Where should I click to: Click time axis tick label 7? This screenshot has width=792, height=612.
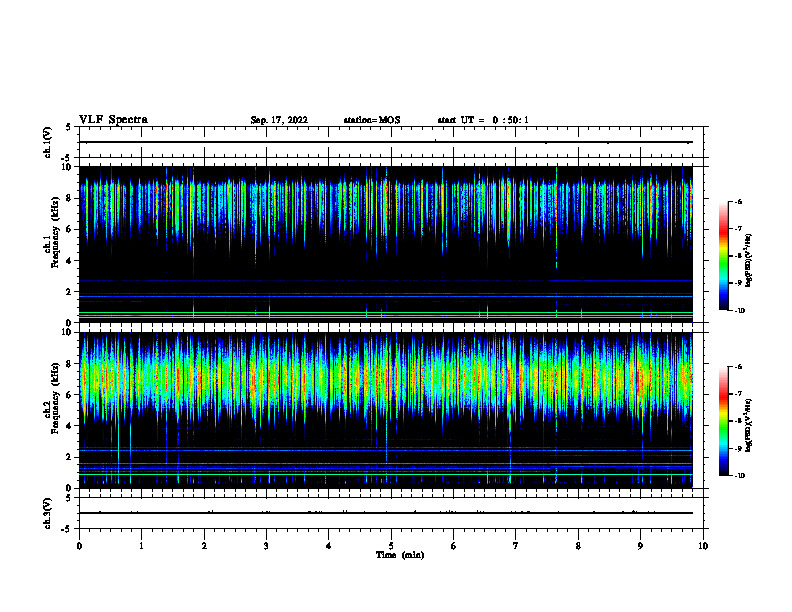tap(516, 546)
